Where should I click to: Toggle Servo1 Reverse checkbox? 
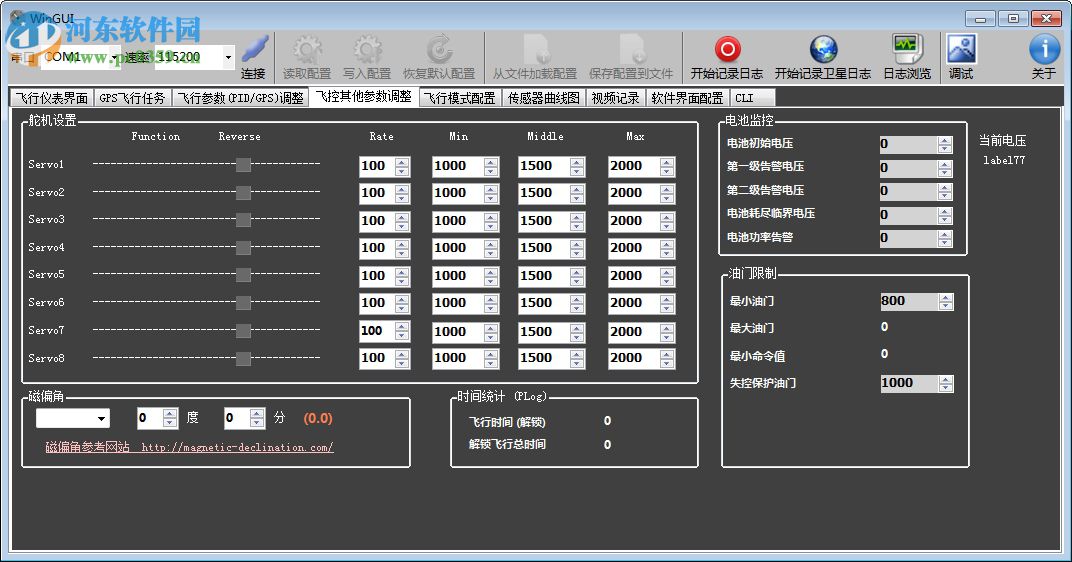click(243, 164)
